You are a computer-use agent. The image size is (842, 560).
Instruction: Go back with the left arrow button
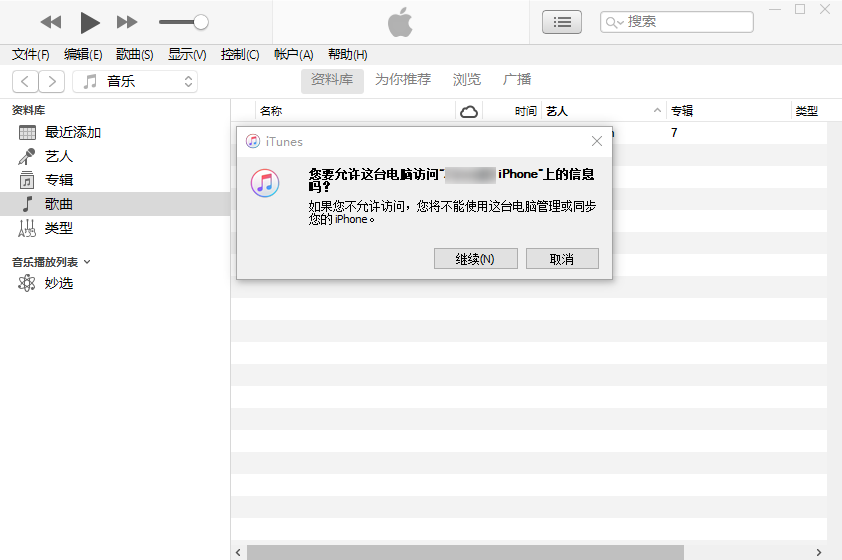click(x=25, y=82)
